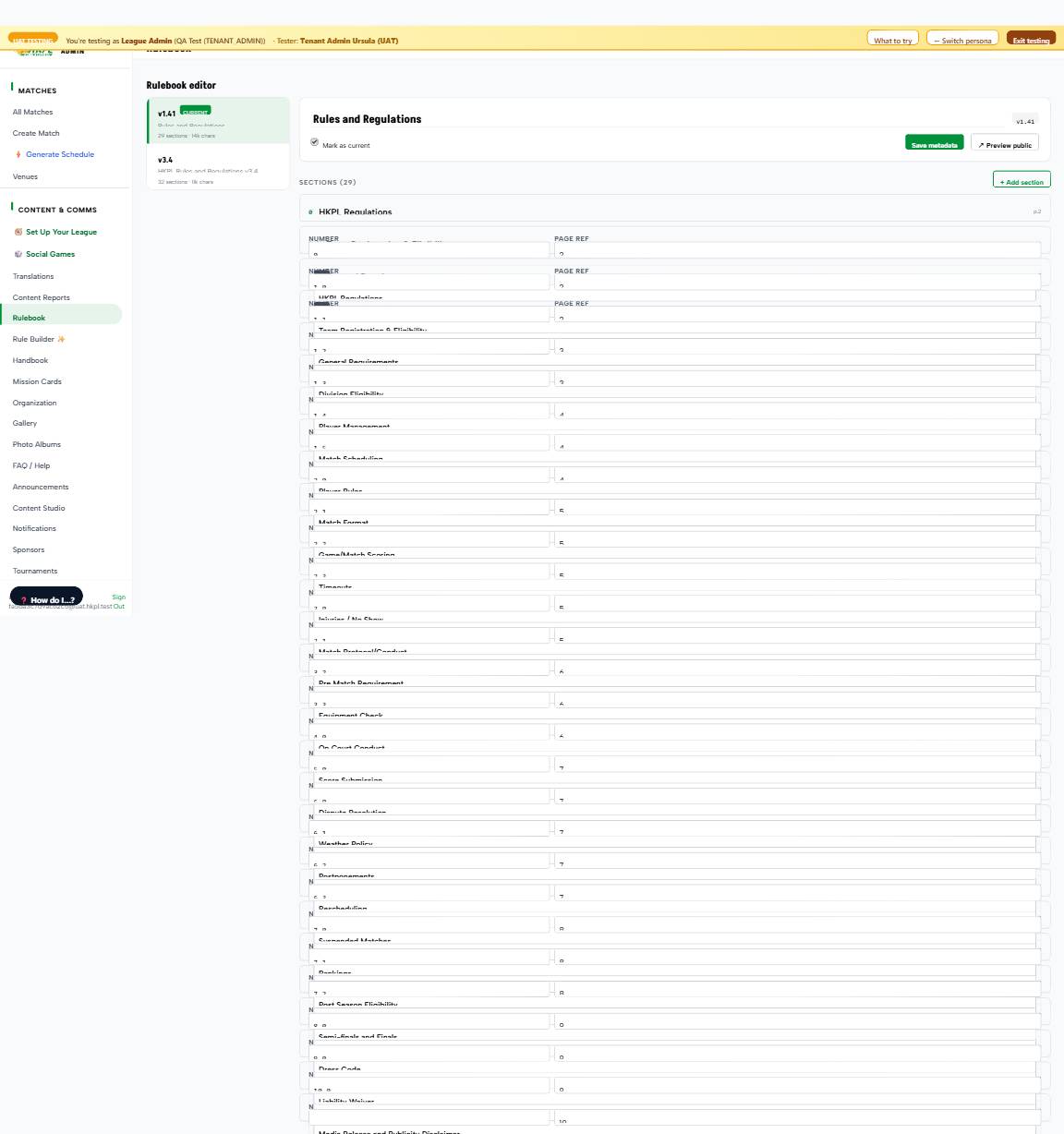Click the SECTIONS (29) heading

[x=327, y=182]
